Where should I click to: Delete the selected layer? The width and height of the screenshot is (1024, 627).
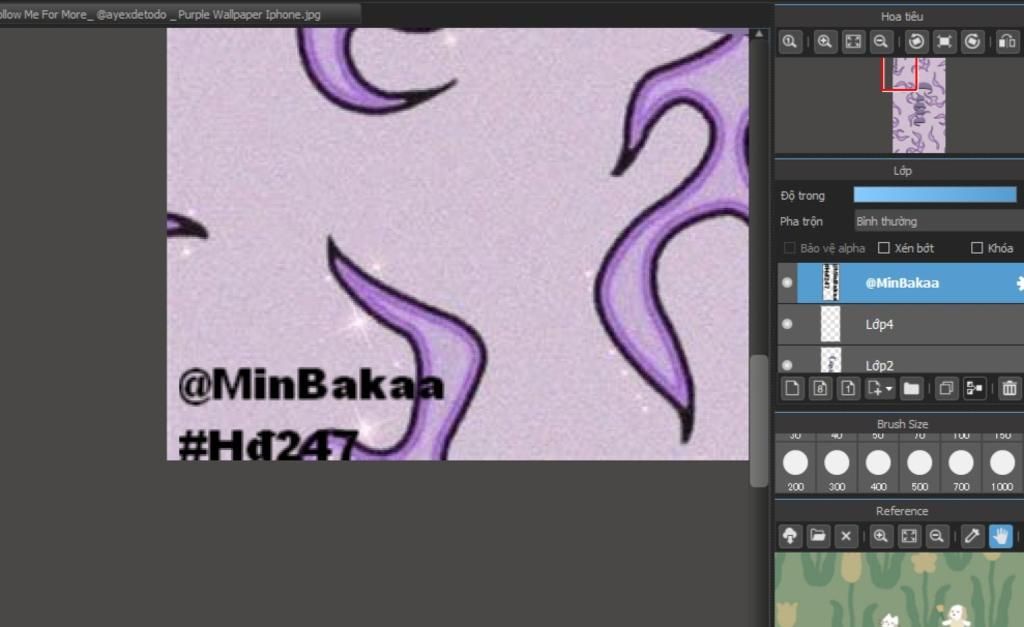point(1009,389)
